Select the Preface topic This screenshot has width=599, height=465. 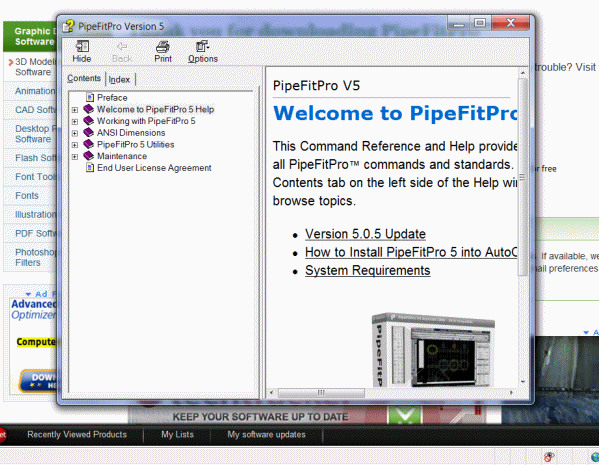pyautogui.click(x=112, y=98)
